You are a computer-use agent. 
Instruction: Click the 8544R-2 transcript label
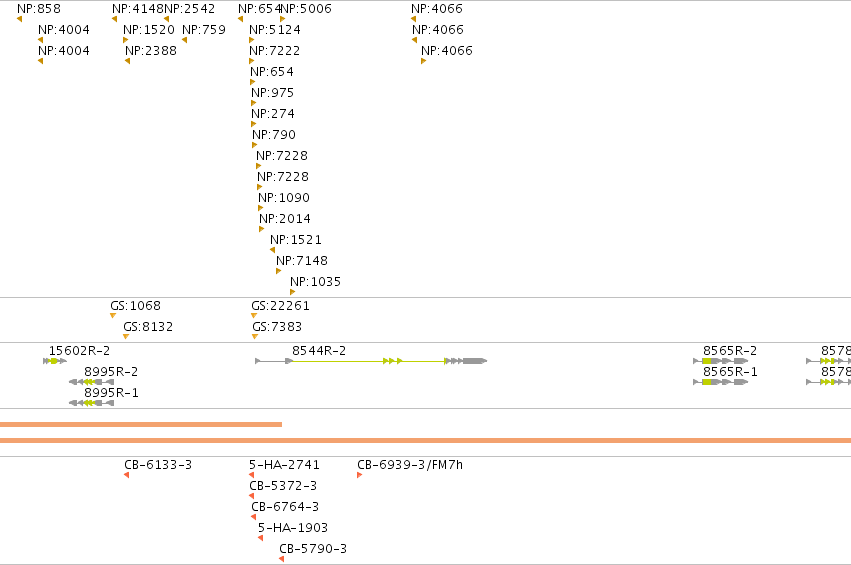point(319,351)
